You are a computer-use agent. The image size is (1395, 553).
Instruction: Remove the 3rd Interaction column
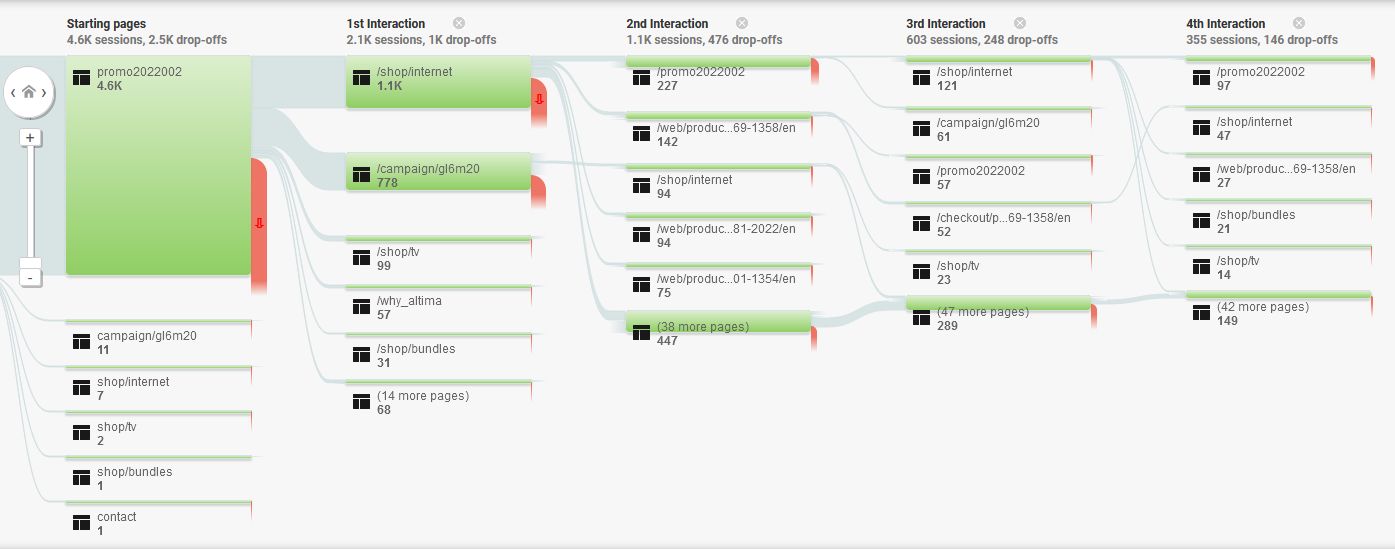pyautogui.click(x=1019, y=23)
